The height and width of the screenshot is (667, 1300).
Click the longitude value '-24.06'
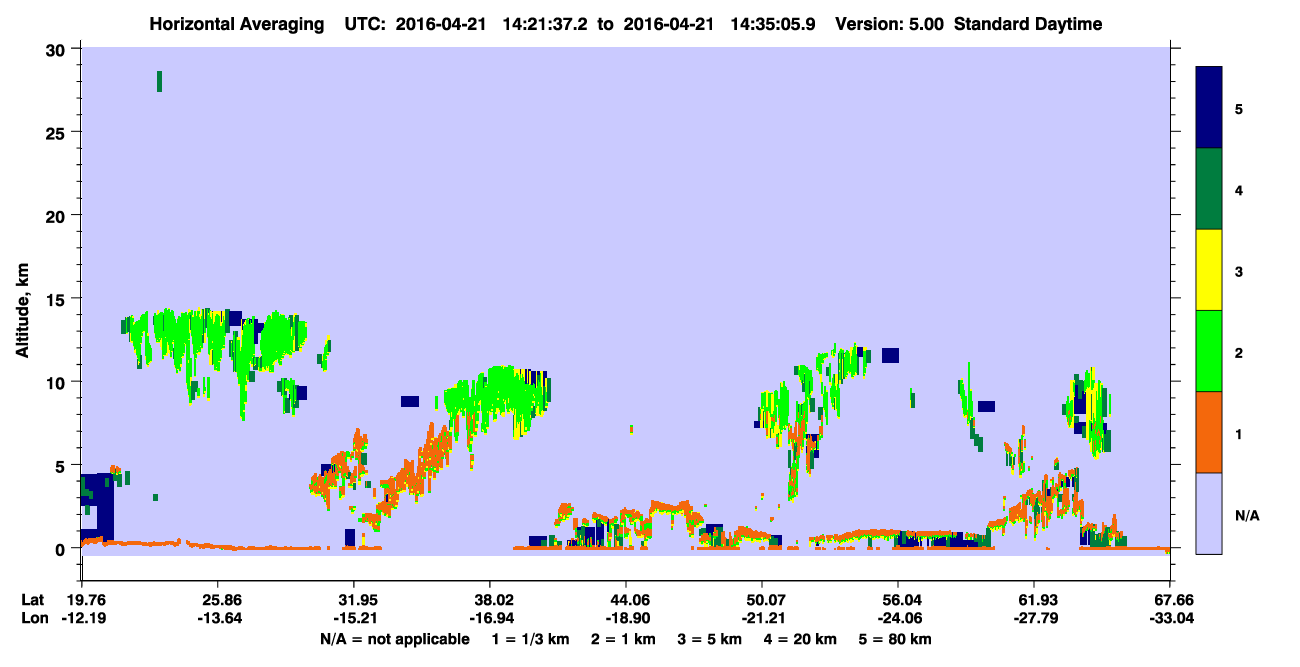pos(898,617)
